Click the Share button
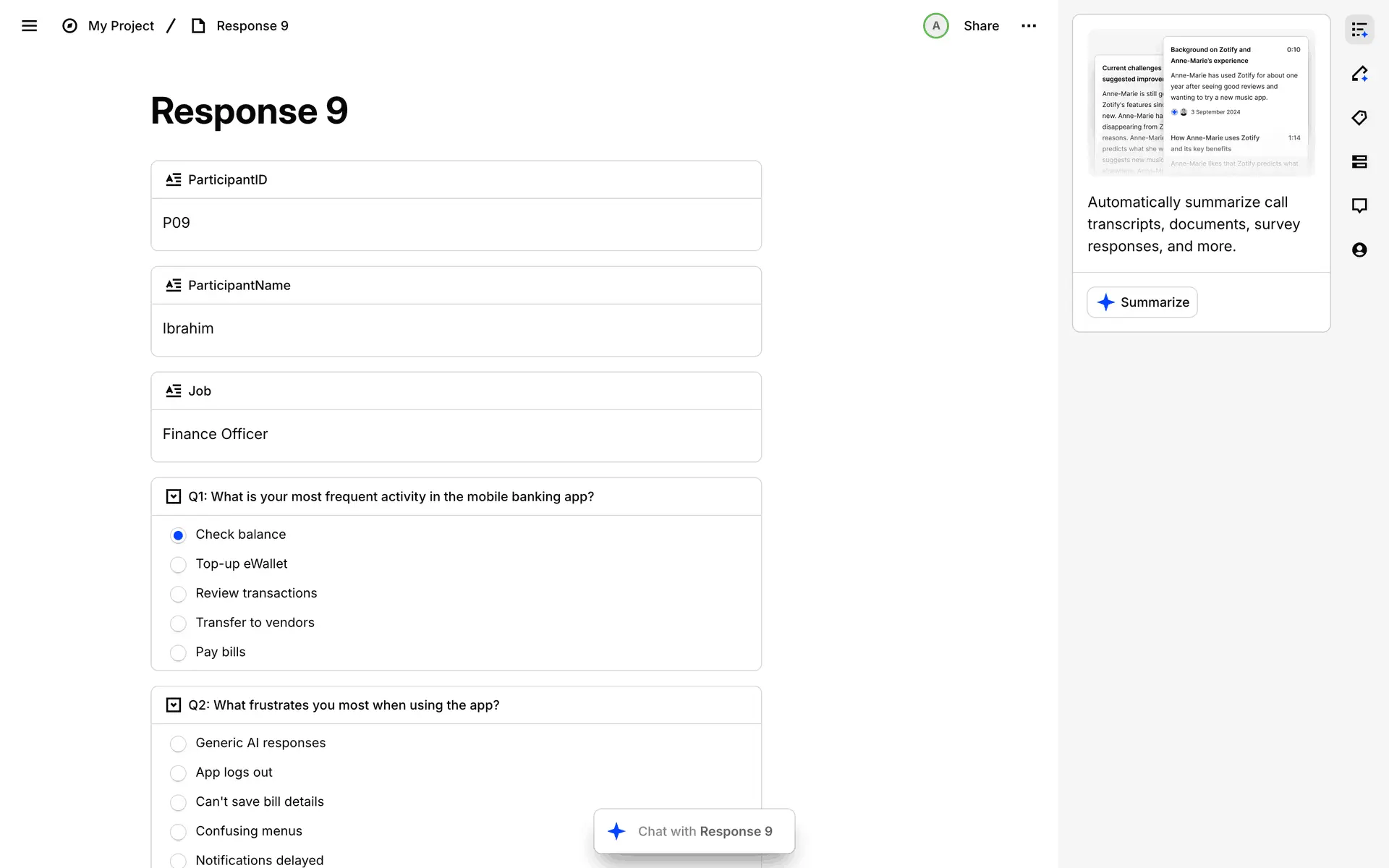This screenshot has width=1389, height=868. coord(981,26)
